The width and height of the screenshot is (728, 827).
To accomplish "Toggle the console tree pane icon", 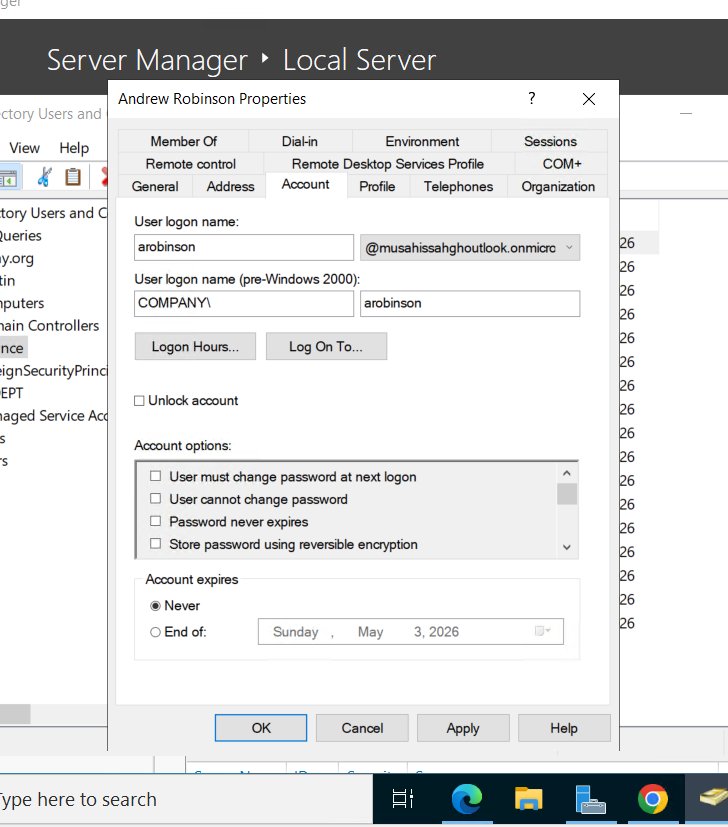I will point(8,178).
